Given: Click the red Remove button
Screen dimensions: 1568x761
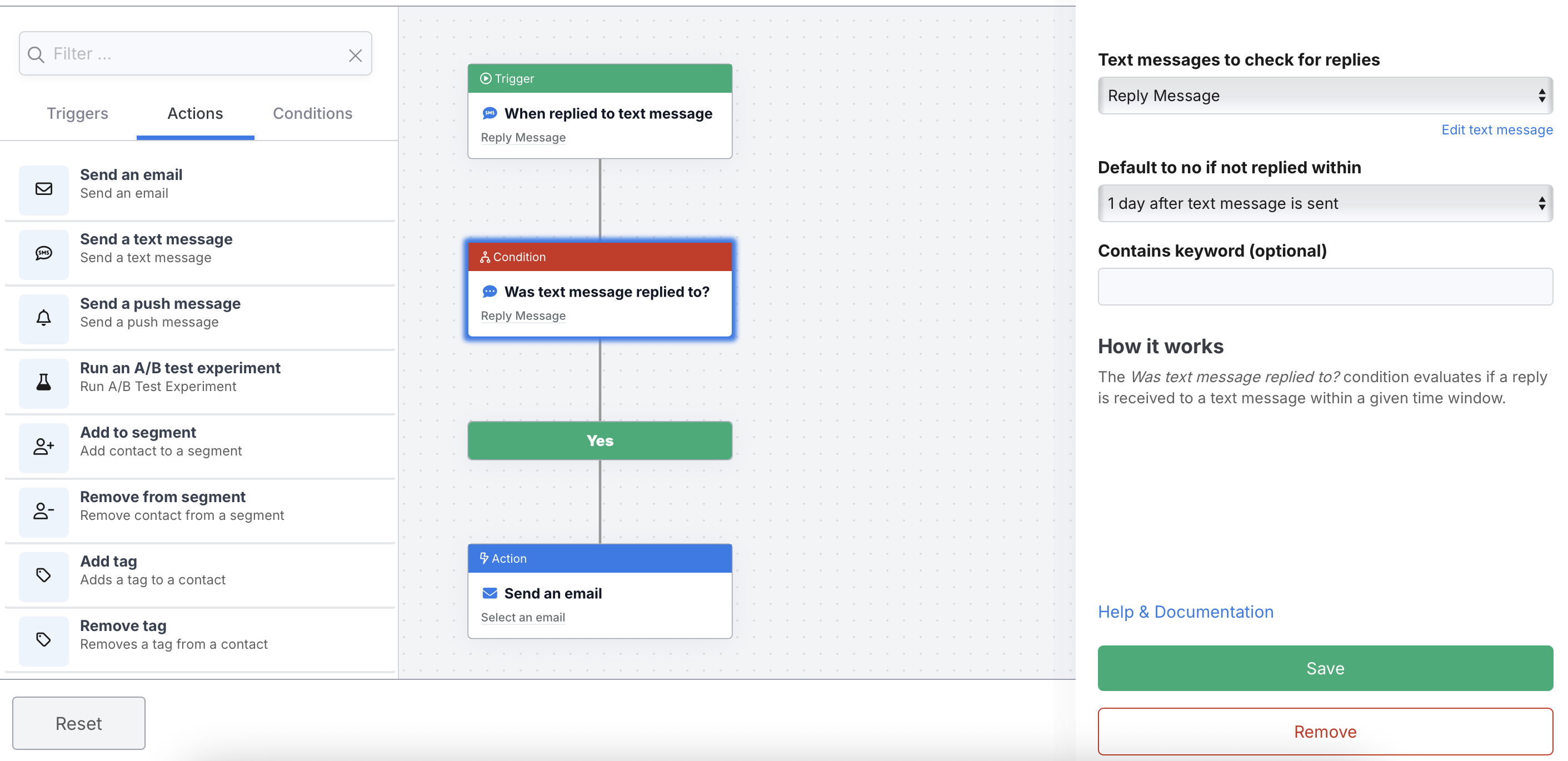Looking at the screenshot, I should 1325,732.
